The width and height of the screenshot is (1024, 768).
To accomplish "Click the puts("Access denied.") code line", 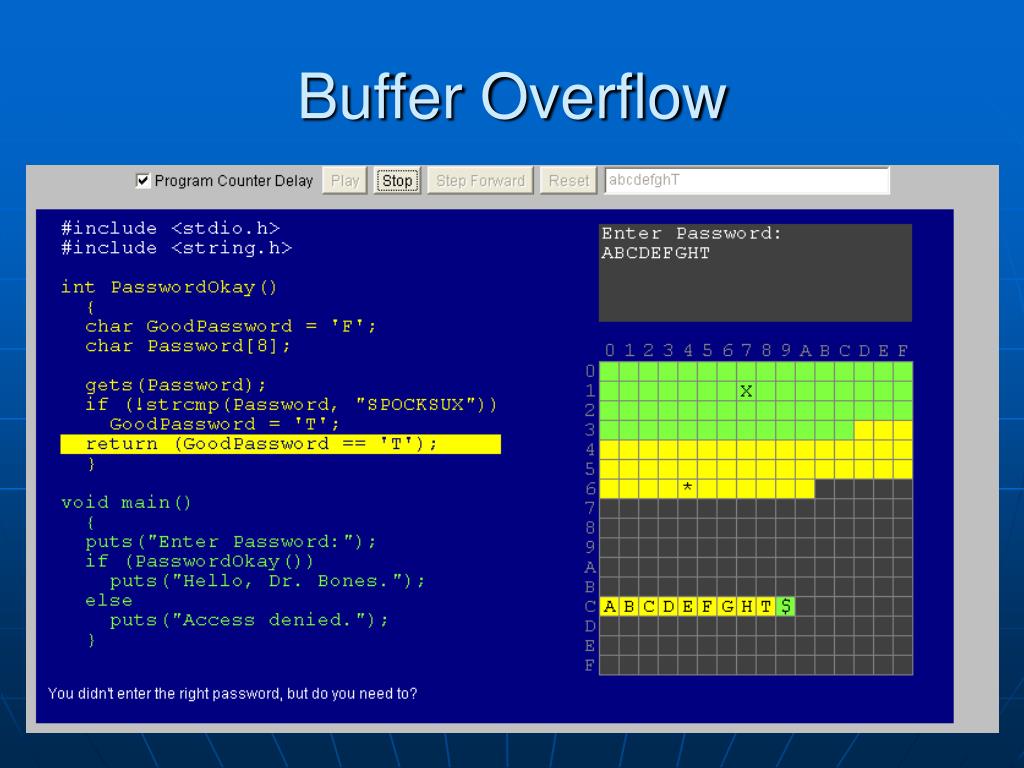I will tap(249, 620).
